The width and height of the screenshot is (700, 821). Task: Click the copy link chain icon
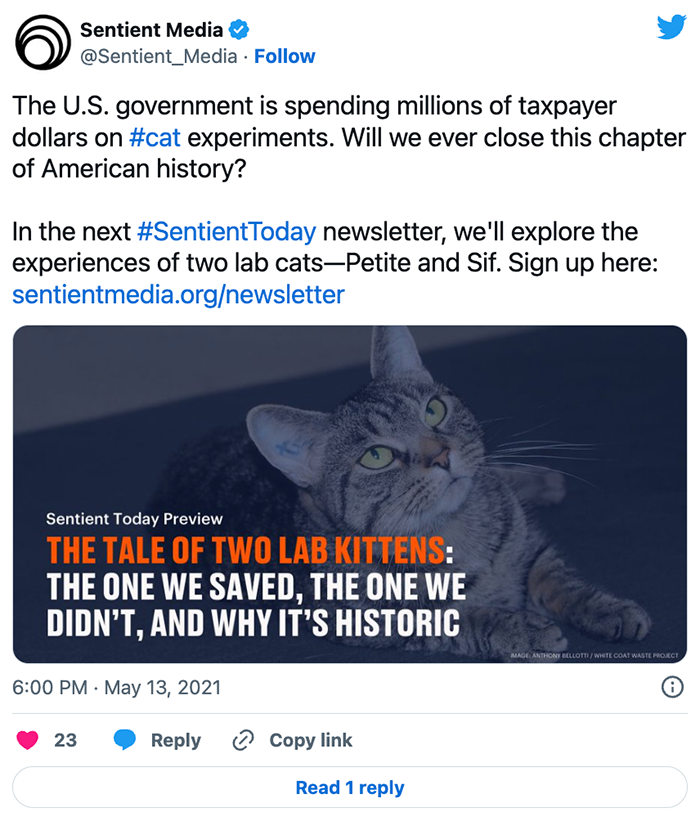pos(242,740)
